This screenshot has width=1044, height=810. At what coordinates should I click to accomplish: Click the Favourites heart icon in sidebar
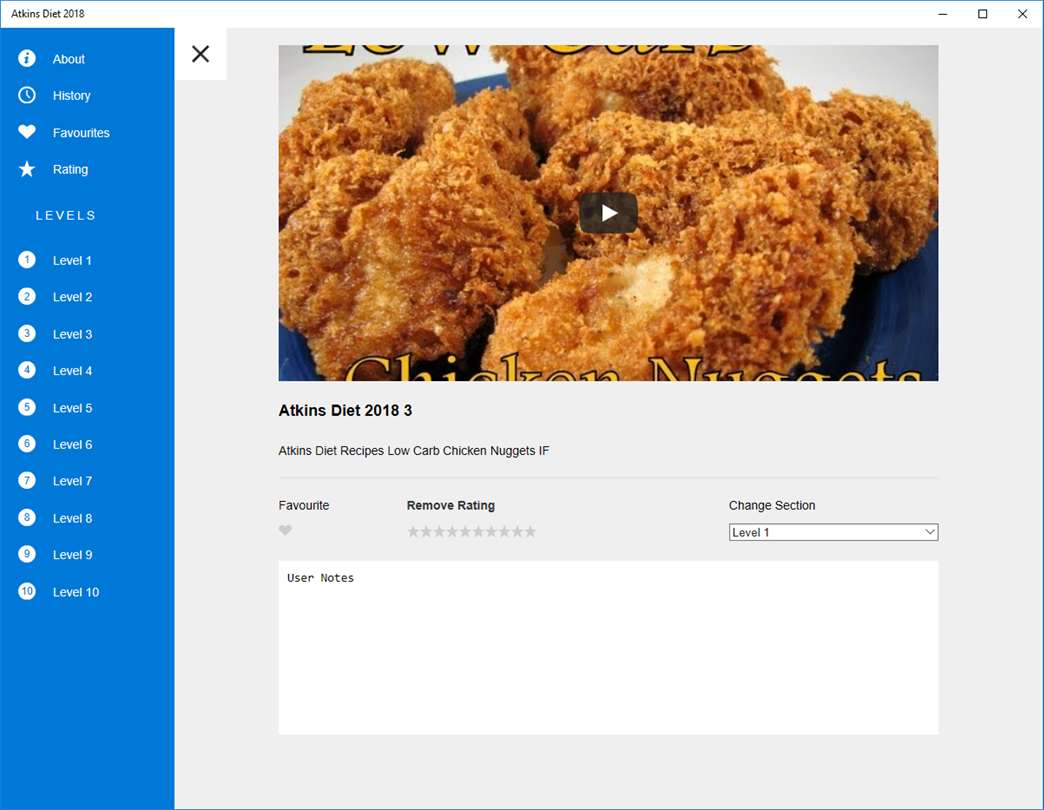pos(27,132)
